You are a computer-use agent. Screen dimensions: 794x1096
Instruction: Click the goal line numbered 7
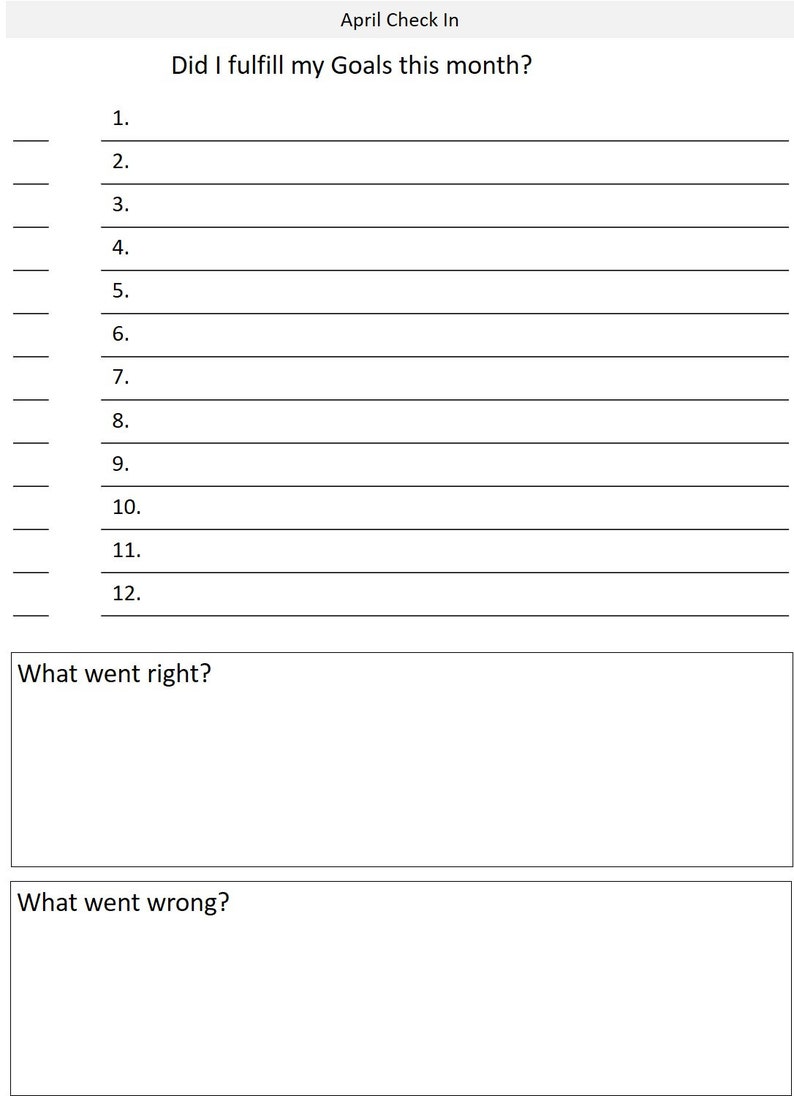click(x=445, y=379)
